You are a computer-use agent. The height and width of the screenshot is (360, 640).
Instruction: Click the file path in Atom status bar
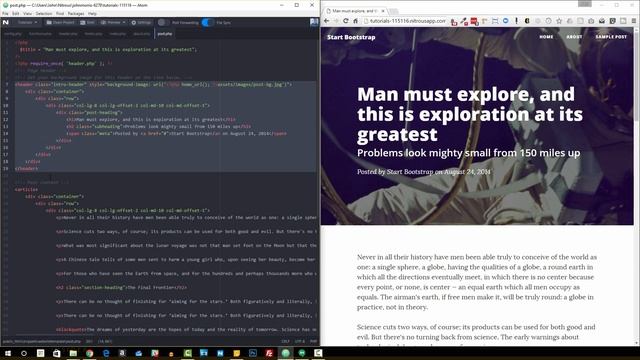[x=42, y=342]
